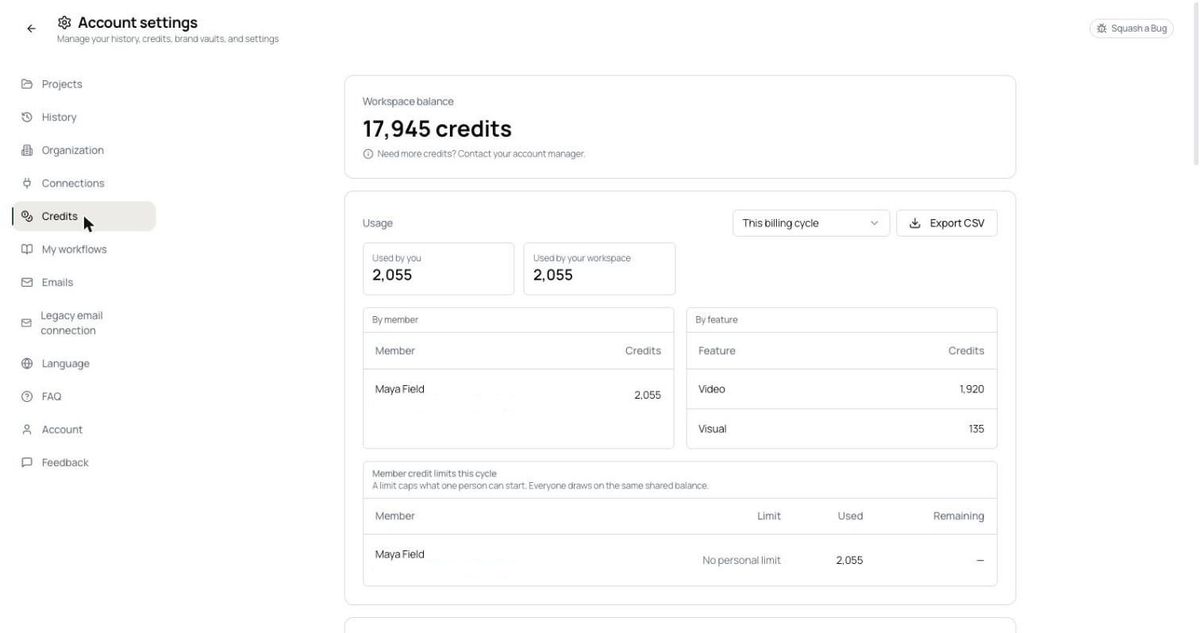Open the Projects menu item
The height and width of the screenshot is (633, 1200).
click(83, 84)
